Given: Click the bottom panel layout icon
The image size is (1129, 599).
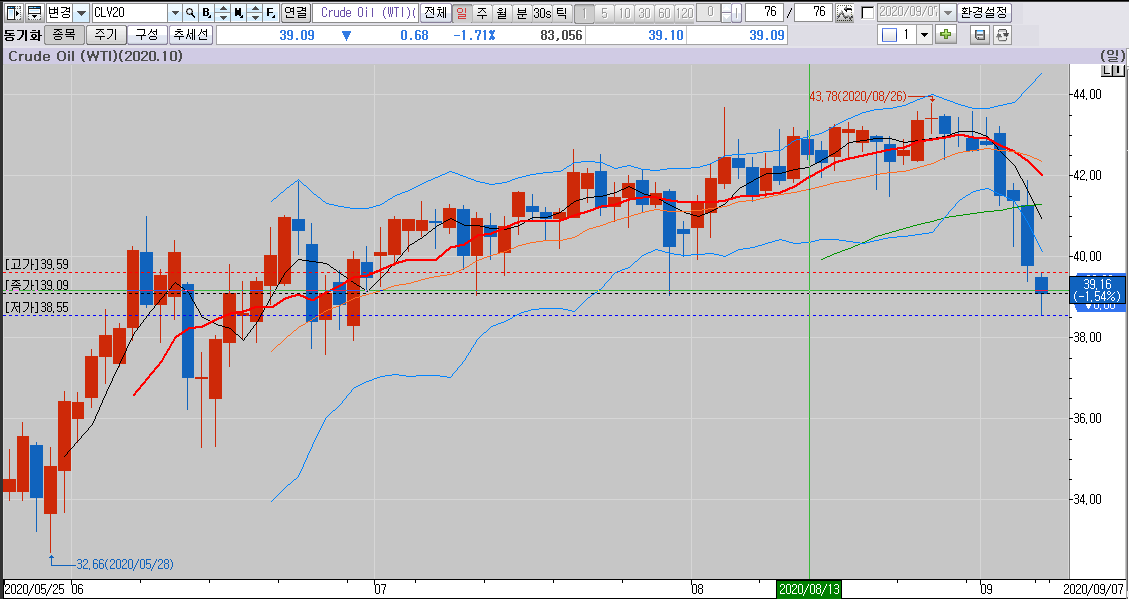Looking at the screenshot, I should pos(35,12).
